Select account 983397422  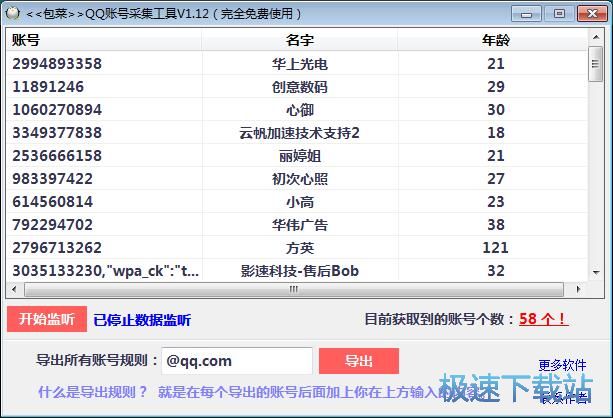52,179
